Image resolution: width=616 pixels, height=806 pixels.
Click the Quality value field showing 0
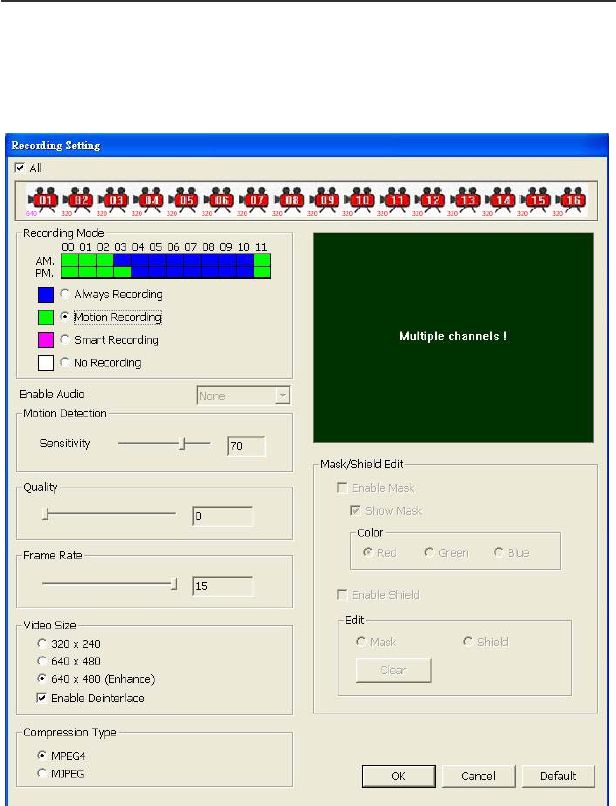click(223, 516)
